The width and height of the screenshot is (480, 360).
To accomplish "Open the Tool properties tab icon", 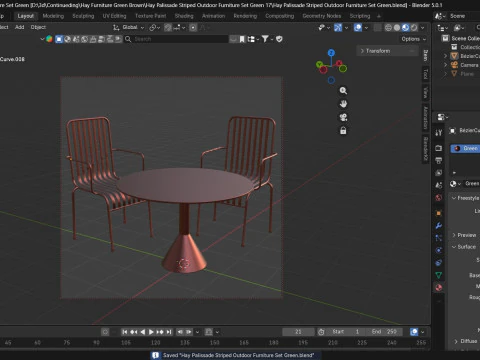I will click(439, 133).
